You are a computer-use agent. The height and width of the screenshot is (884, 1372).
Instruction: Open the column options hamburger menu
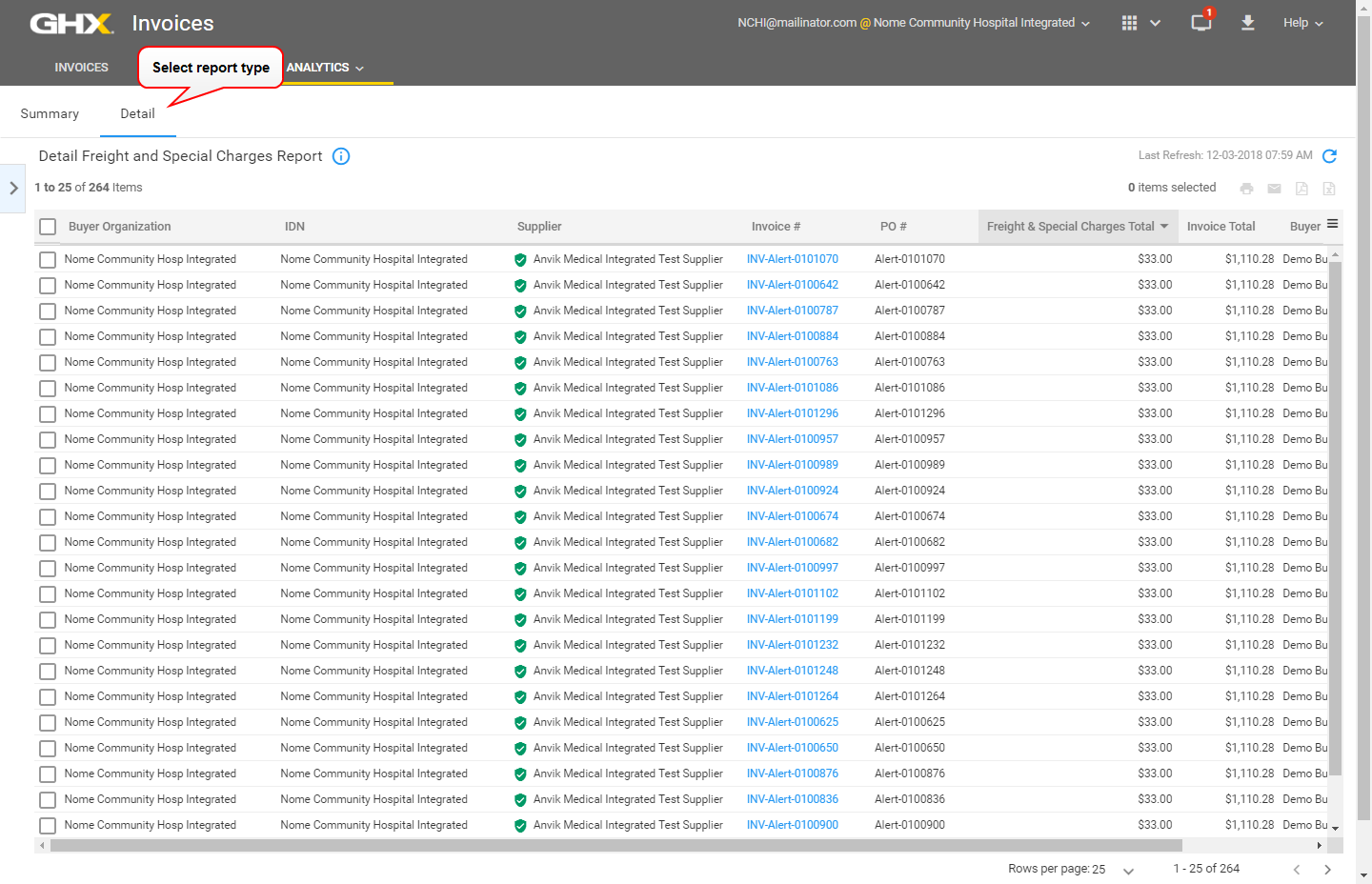(x=1332, y=224)
